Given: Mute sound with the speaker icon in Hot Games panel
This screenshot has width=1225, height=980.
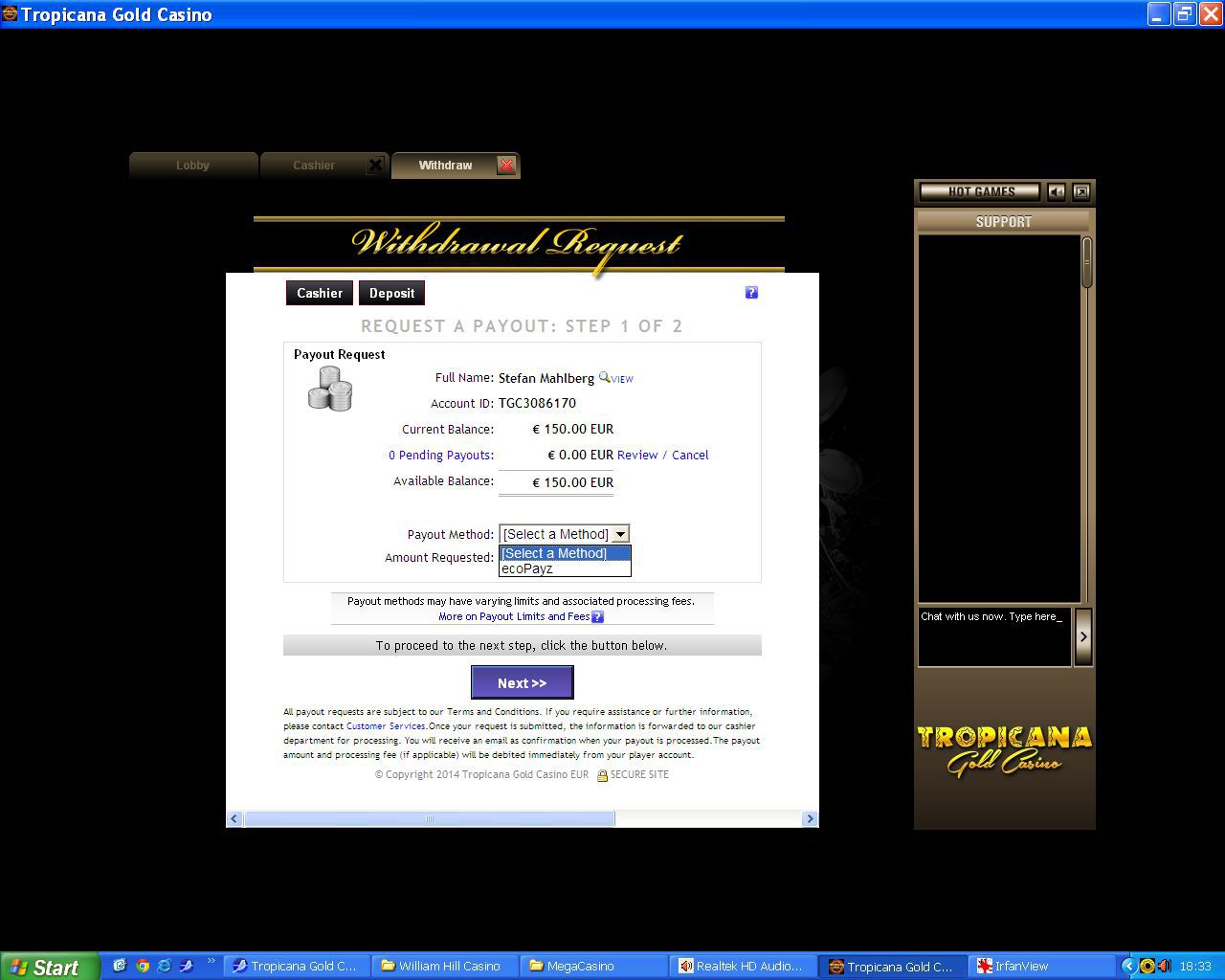Looking at the screenshot, I should pyautogui.click(x=1056, y=192).
